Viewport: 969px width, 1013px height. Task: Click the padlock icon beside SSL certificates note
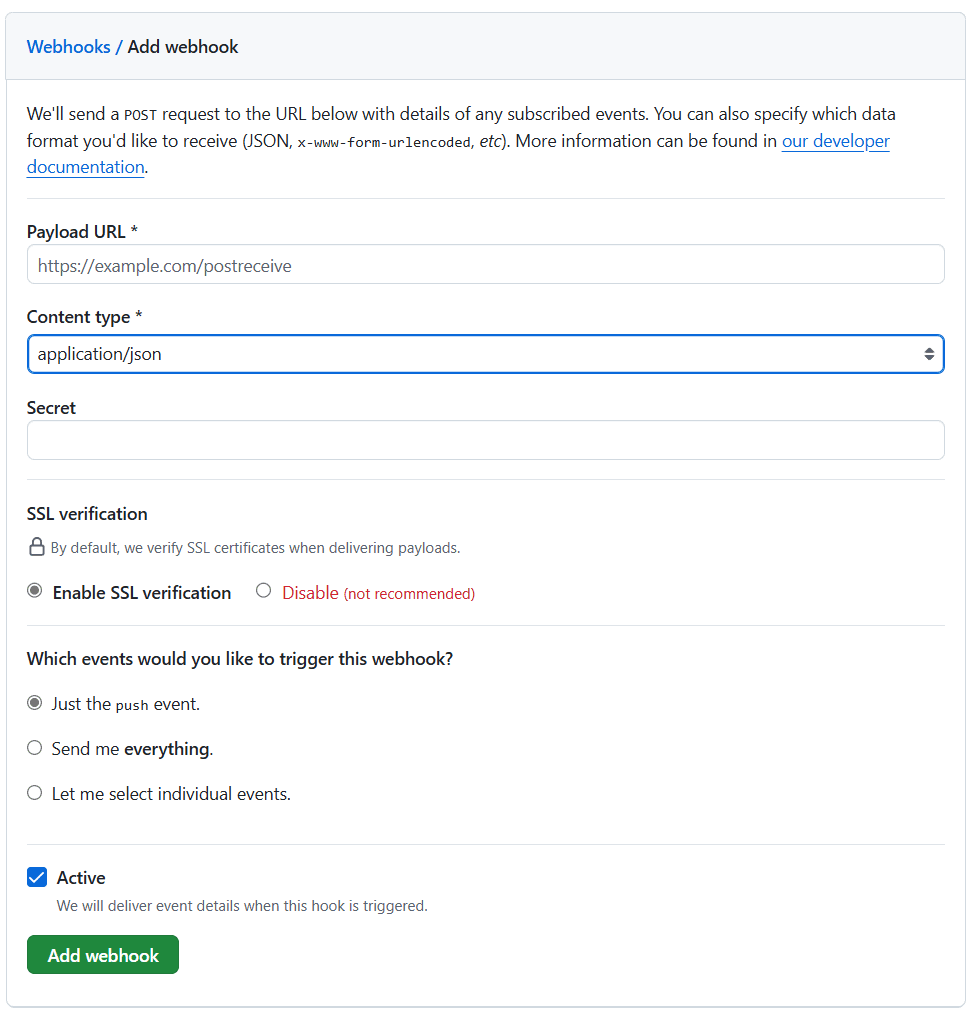(x=37, y=547)
